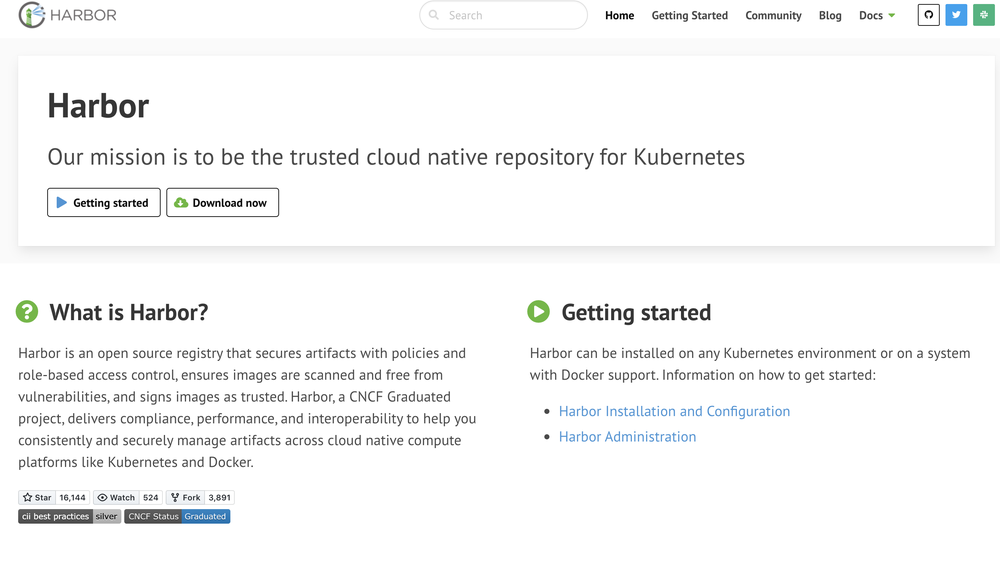Click the 3,891 fork count
This screenshot has width=1000, height=572.
219,497
